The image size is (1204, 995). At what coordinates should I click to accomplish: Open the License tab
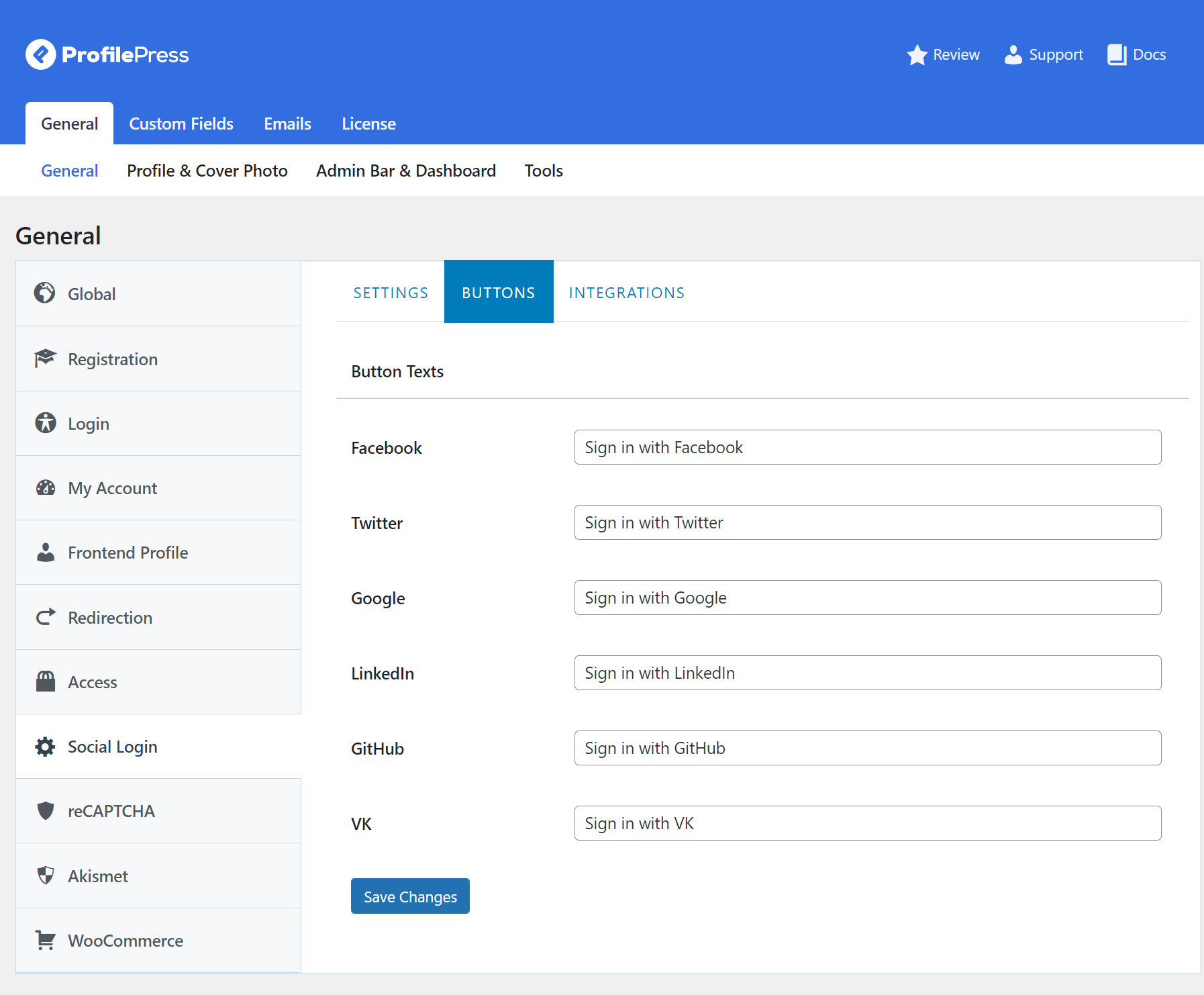368,124
